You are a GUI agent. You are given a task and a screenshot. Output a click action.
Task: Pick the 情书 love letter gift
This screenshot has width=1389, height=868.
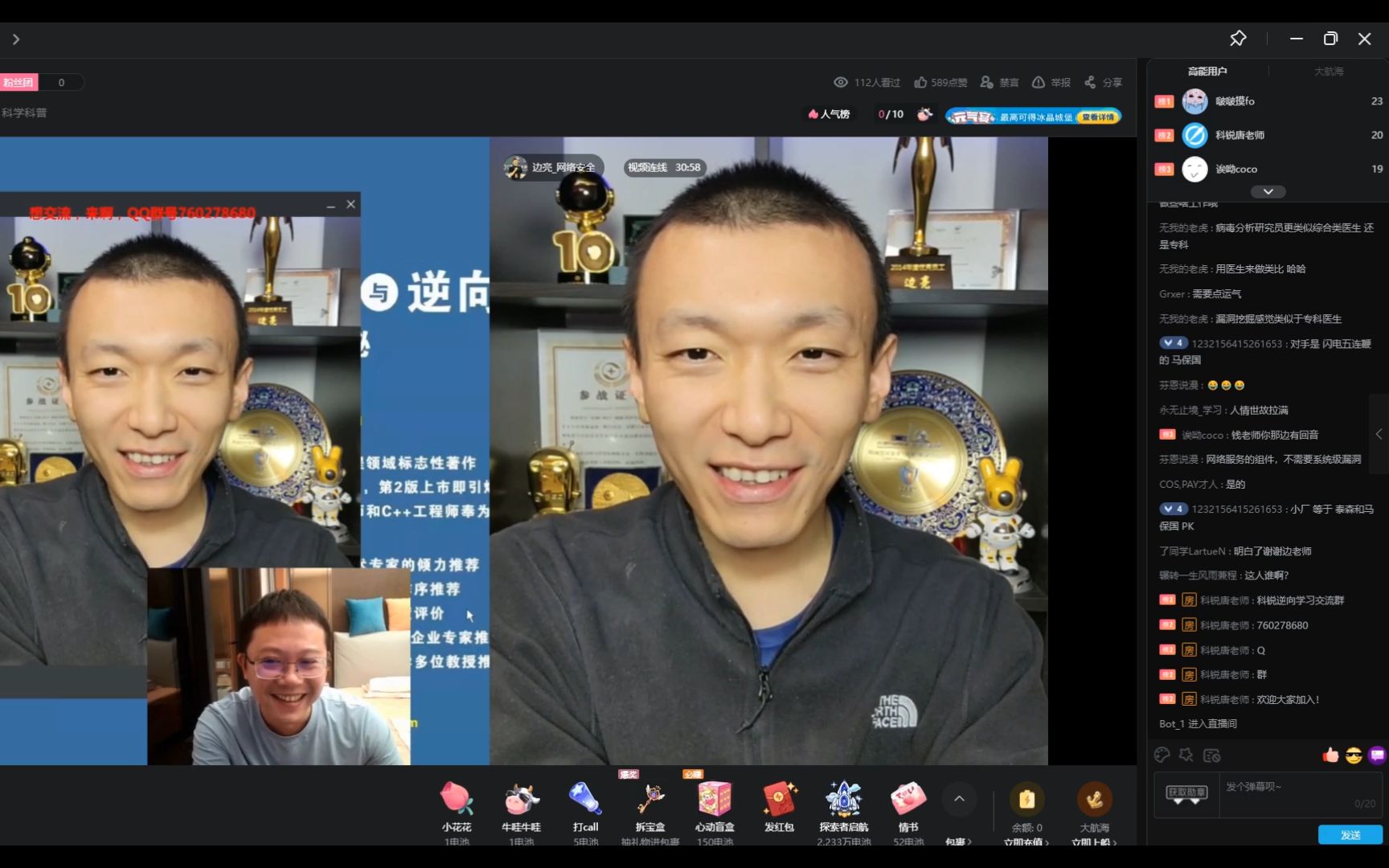tap(908, 800)
